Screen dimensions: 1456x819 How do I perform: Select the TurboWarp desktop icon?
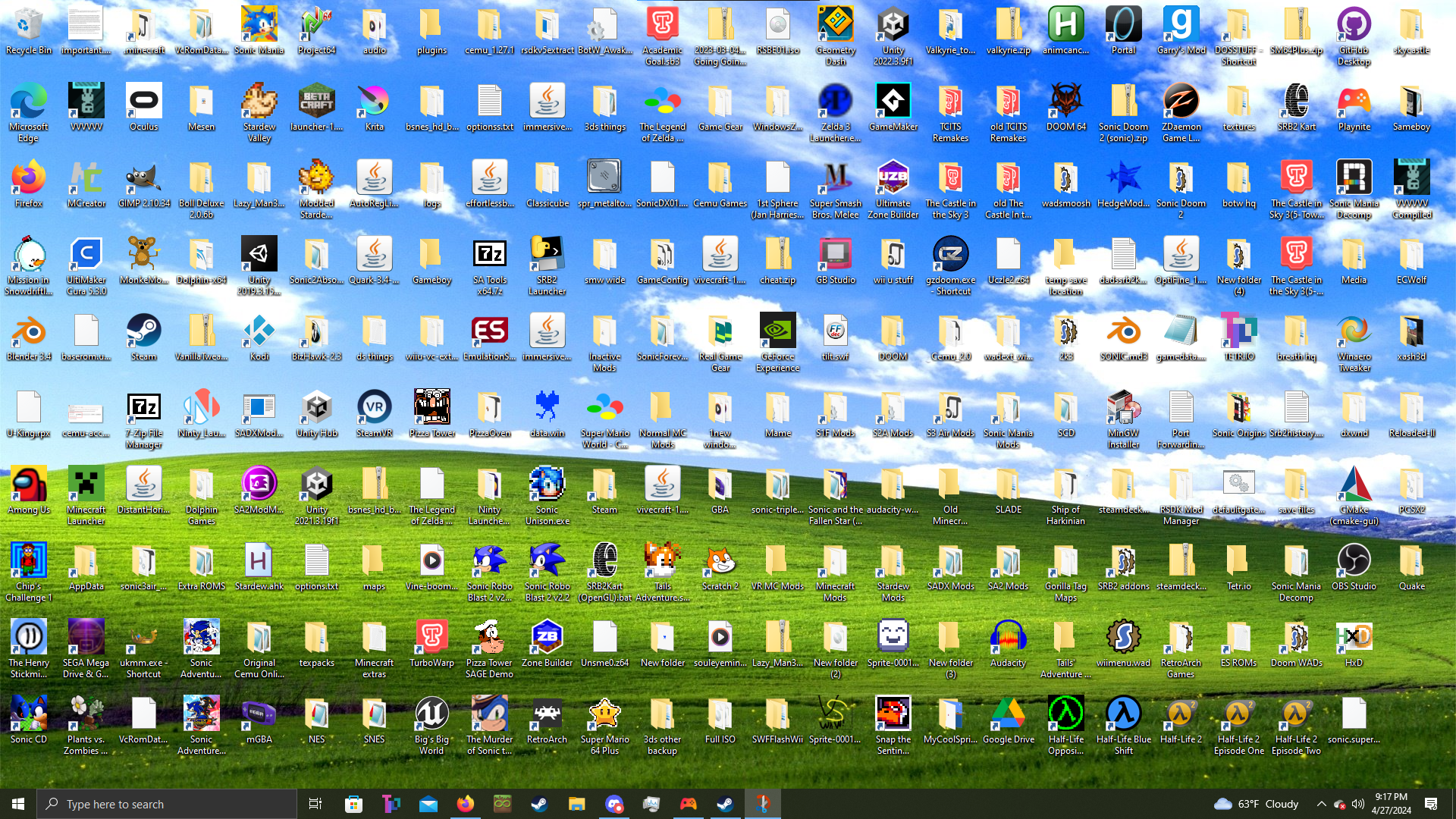(x=432, y=644)
